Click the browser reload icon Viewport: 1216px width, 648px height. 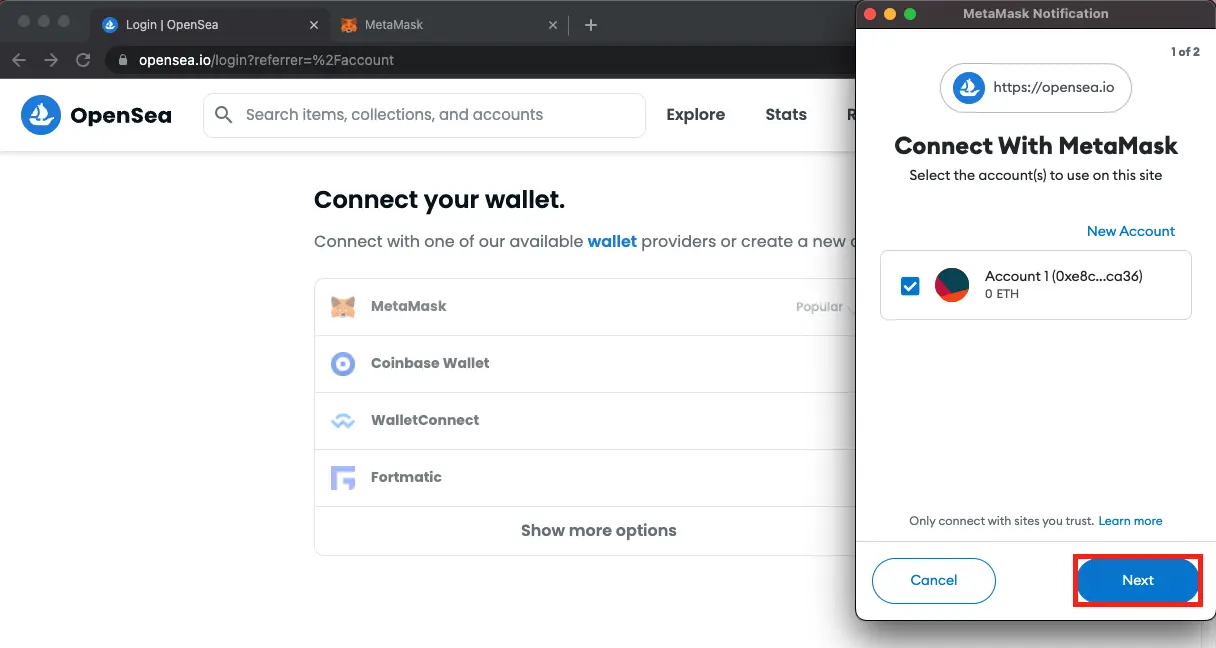click(83, 60)
